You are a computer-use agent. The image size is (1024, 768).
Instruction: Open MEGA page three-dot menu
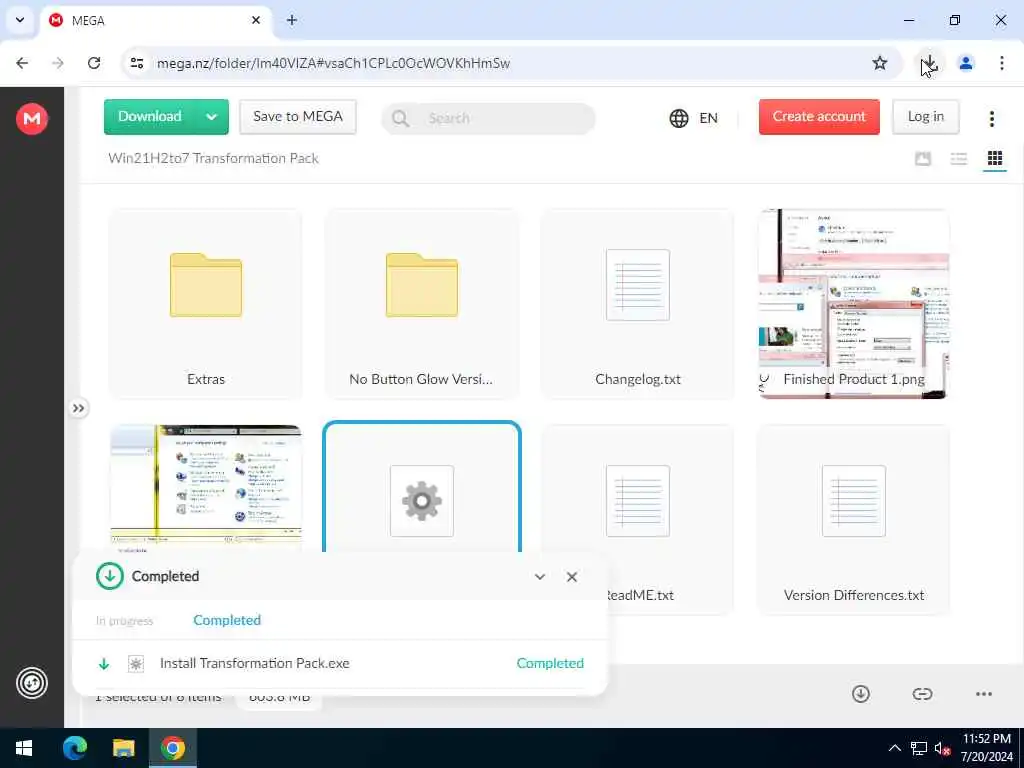(x=991, y=118)
